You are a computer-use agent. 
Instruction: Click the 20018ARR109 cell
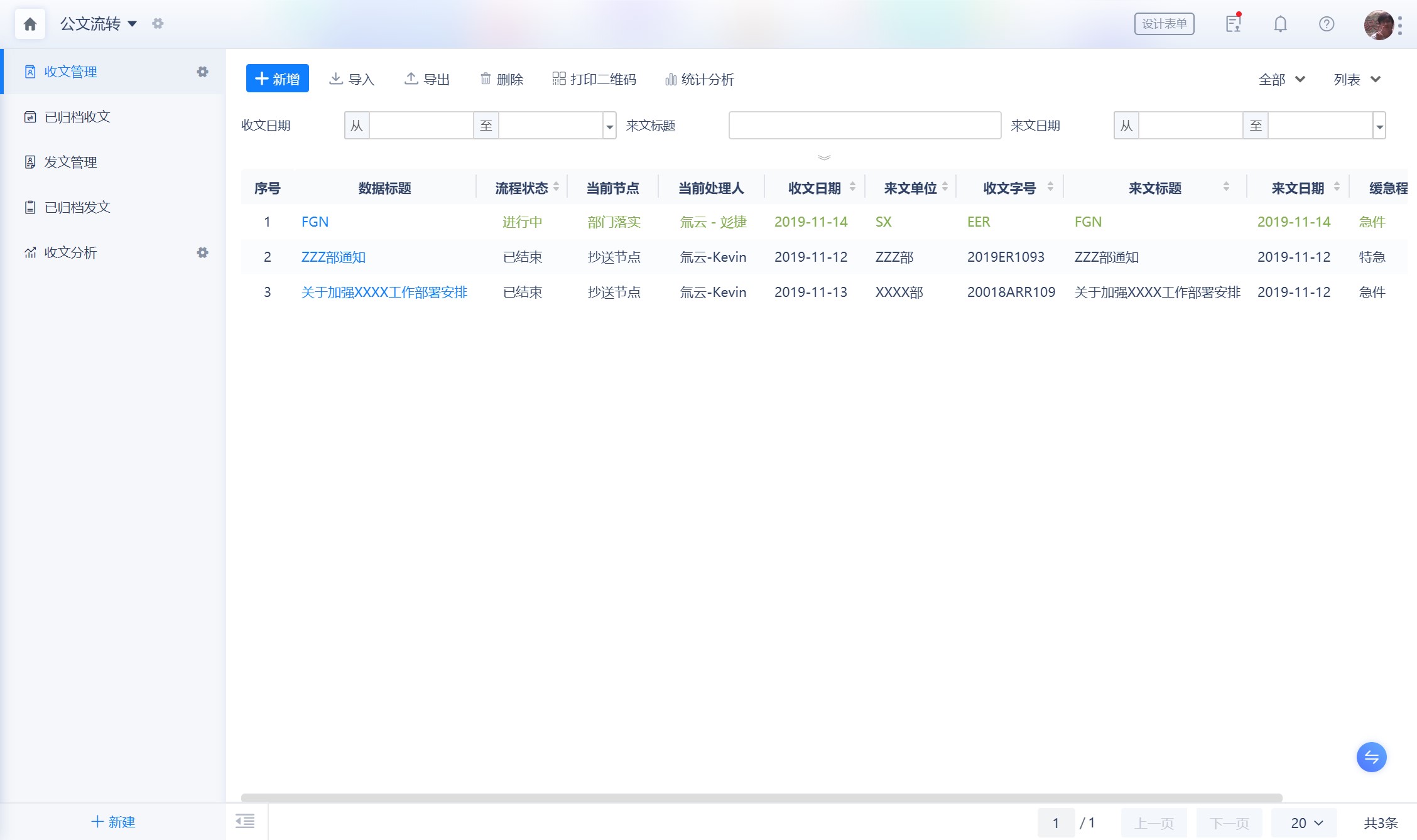(1011, 292)
